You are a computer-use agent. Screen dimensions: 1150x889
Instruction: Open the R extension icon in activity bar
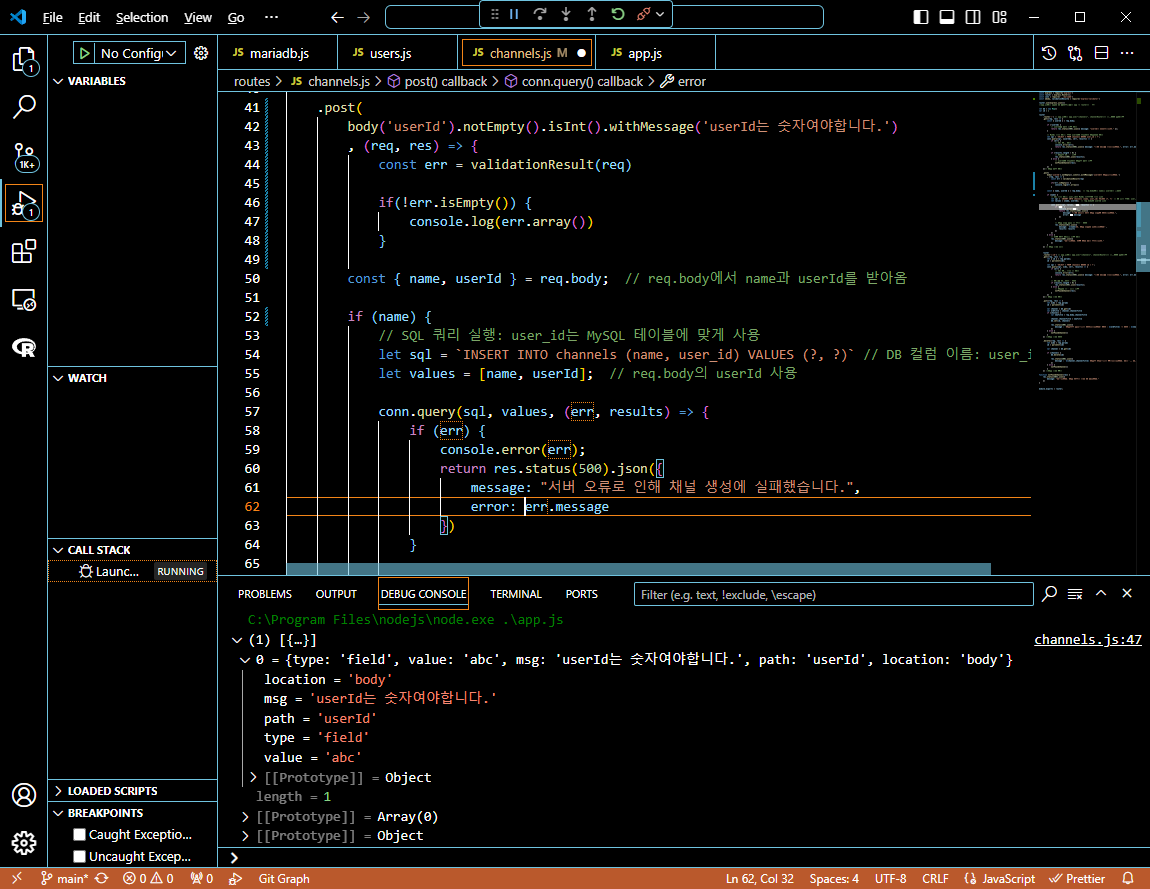click(x=24, y=347)
